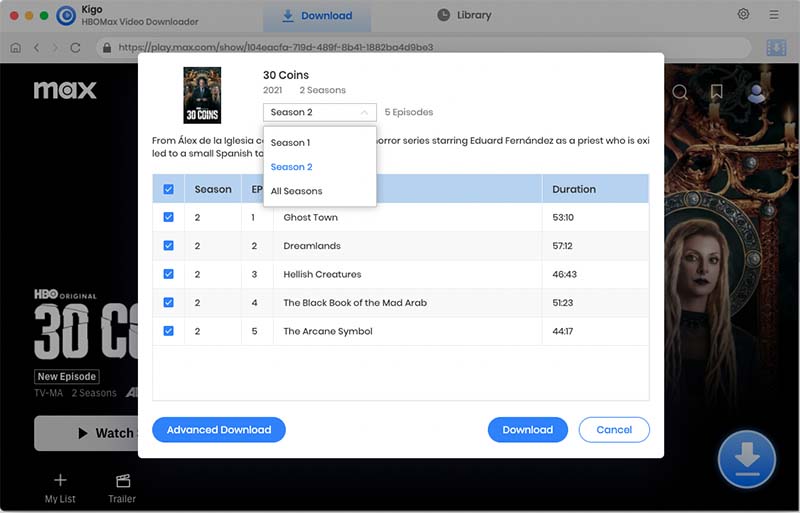The width and height of the screenshot is (800, 513).
Task: Click the 51:23 duration value
Action: [x=563, y=303]
